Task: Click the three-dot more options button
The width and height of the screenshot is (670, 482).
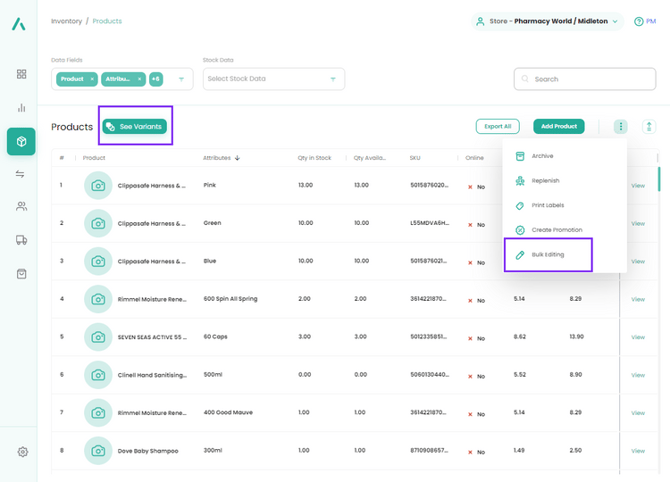Action: [x=620, y=127]
